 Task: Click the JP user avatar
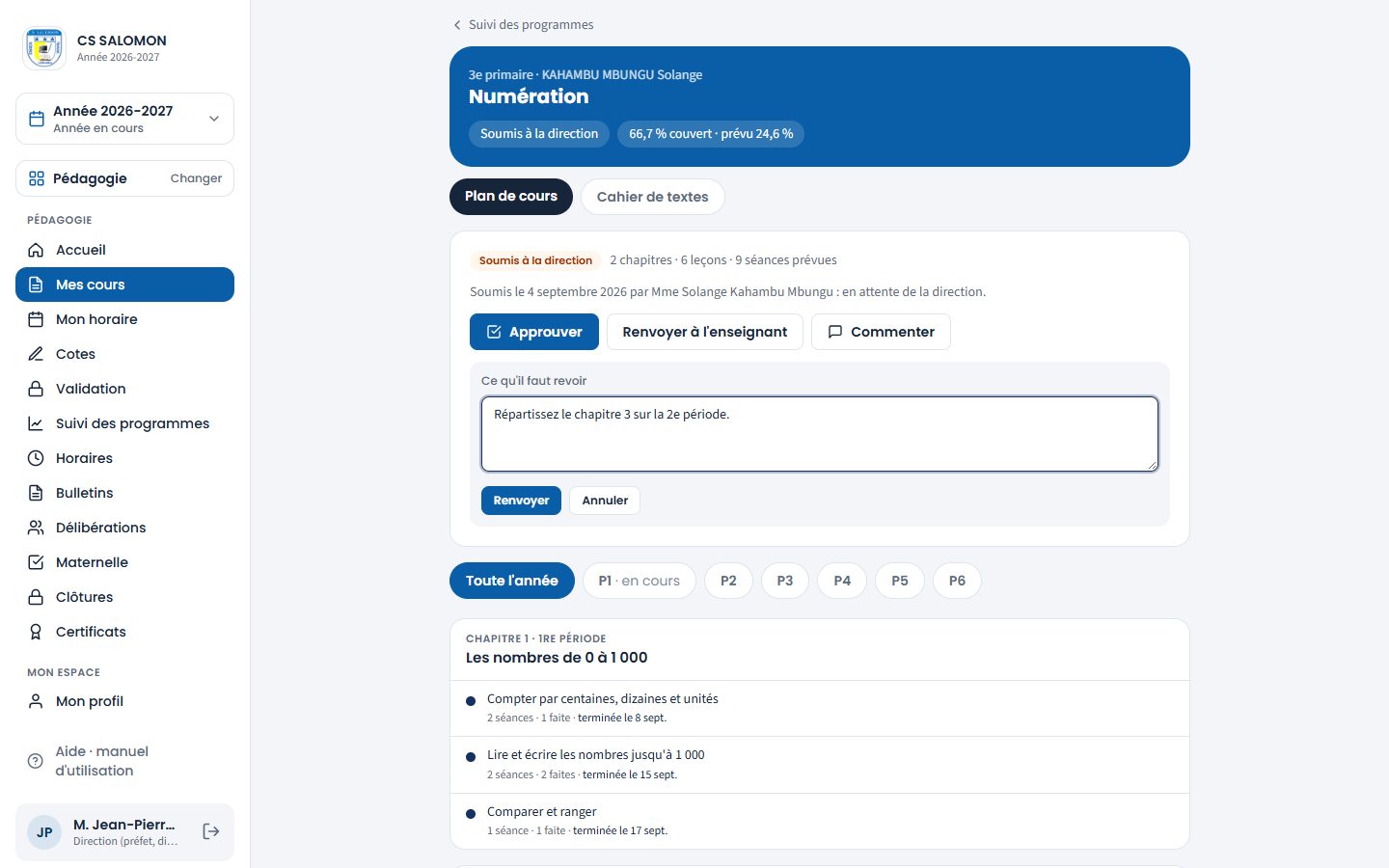44,832
